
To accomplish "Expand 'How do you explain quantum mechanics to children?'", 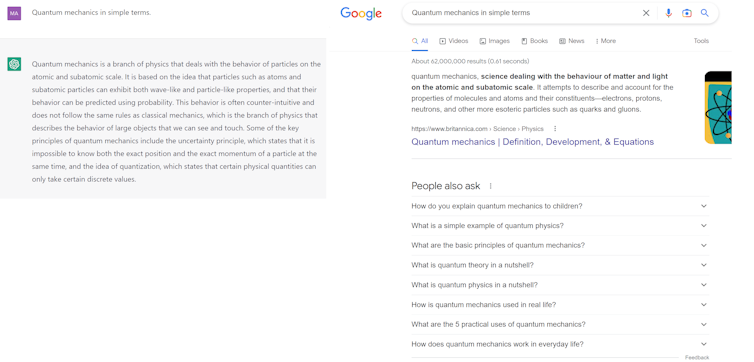I will 560,206.
